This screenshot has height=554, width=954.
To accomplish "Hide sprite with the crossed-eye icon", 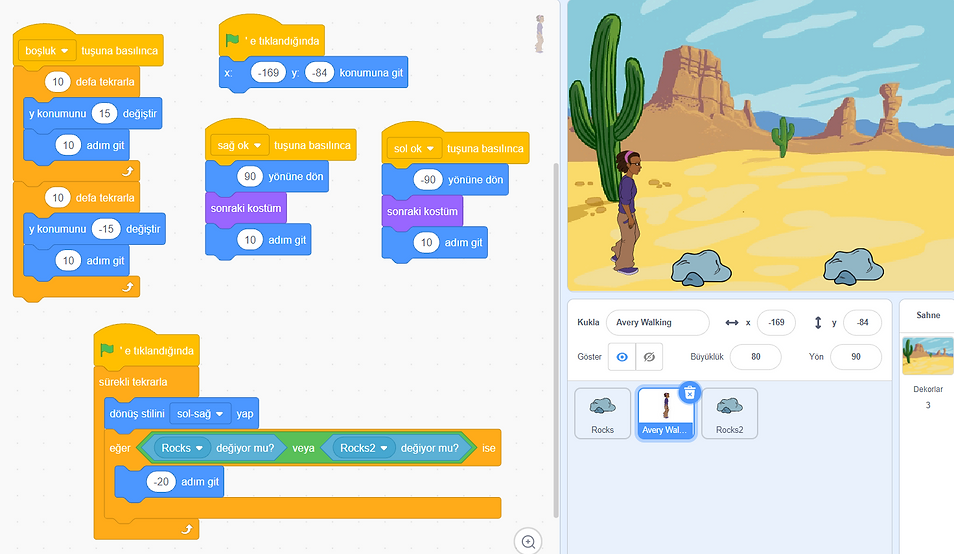I will 649,357.
